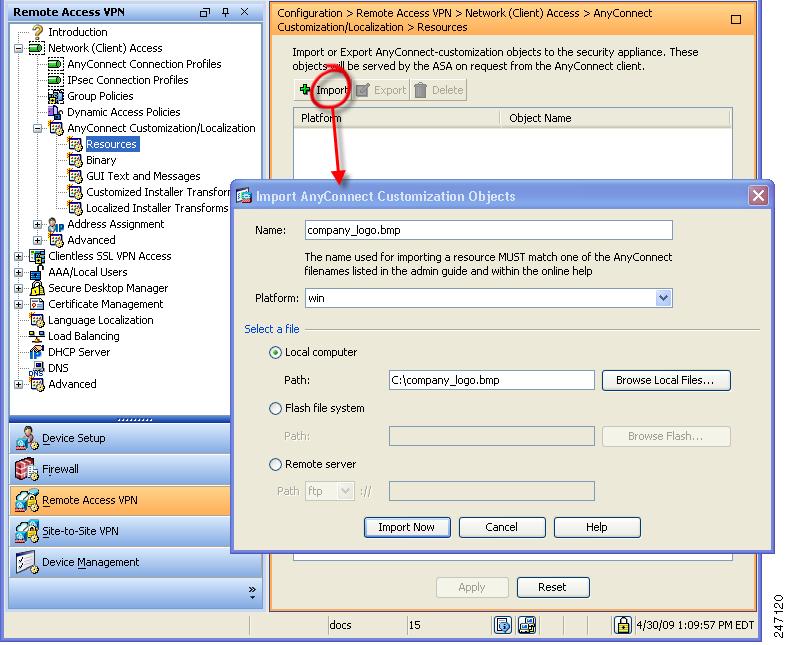Click the Device Management panel icon
Viewport: 793px width, 645px height.
[26, 562]
